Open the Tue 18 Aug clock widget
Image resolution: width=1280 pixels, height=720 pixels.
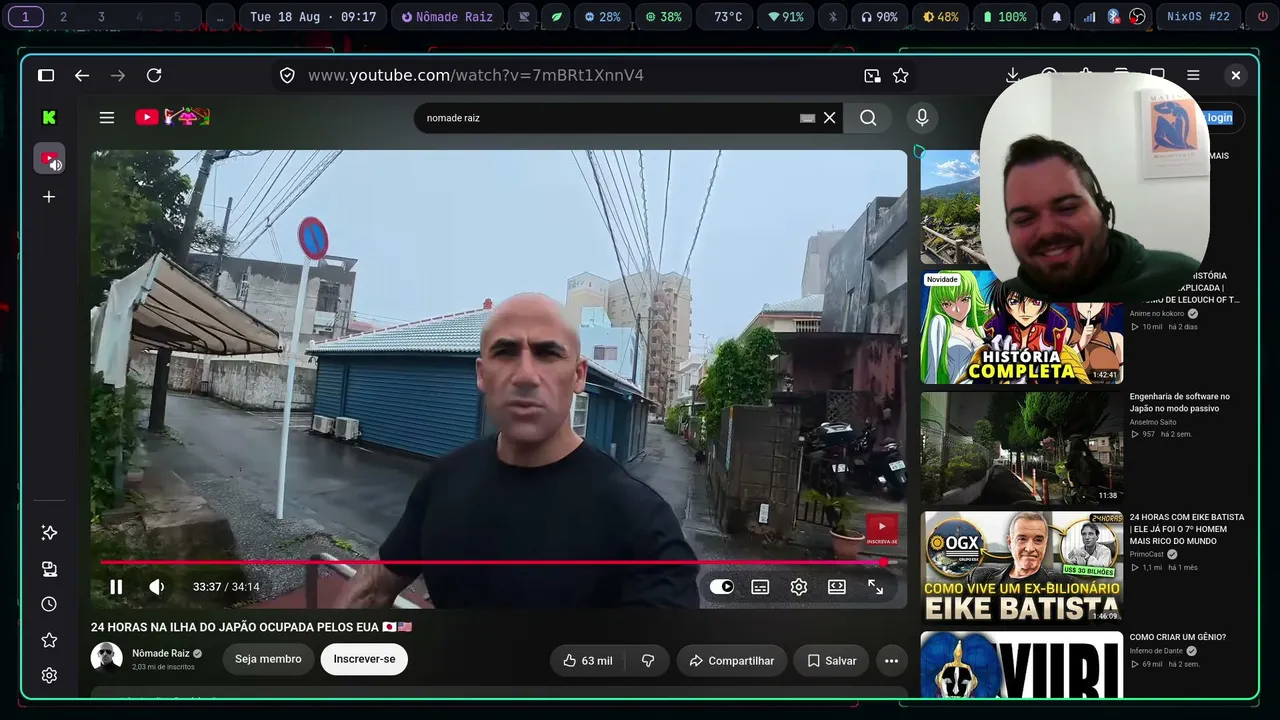click(x=313, y=17)
